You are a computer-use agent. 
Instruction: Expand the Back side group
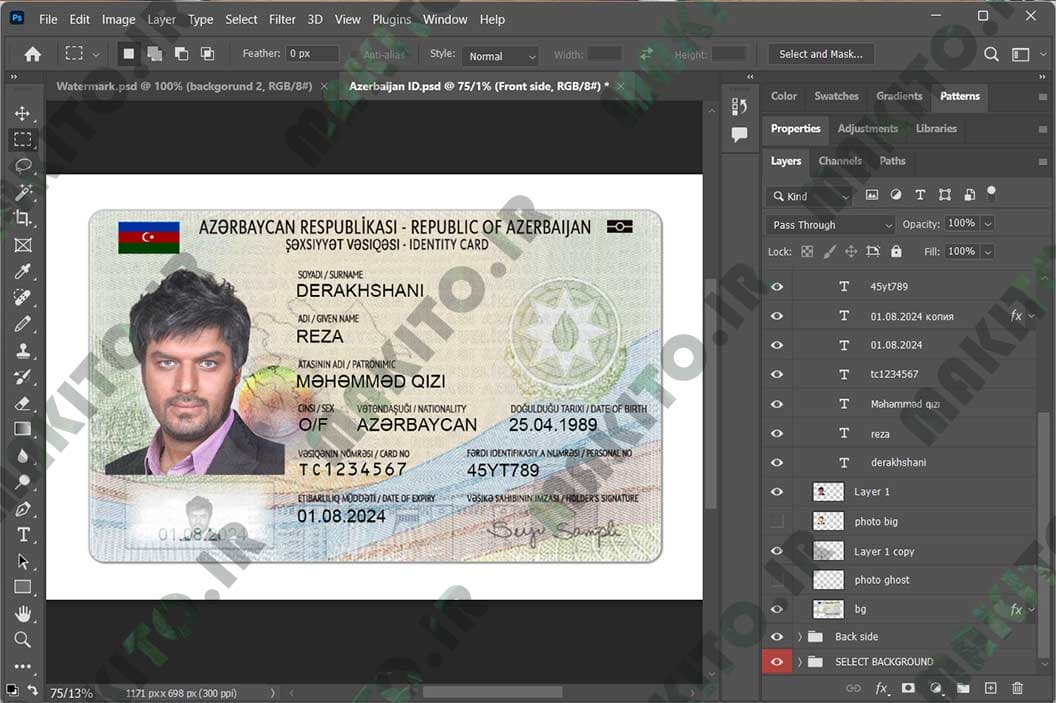(x=800, y=636)
